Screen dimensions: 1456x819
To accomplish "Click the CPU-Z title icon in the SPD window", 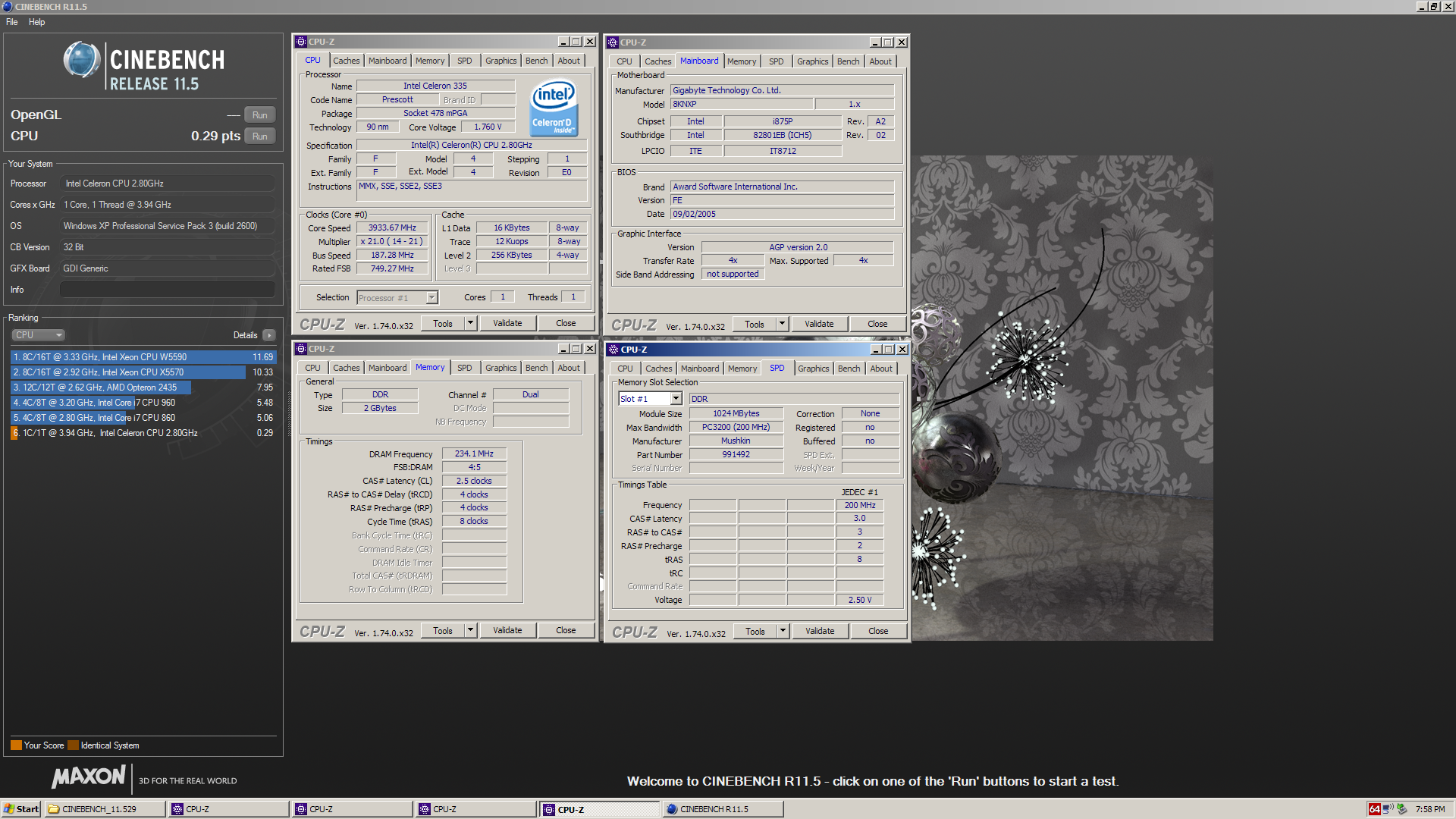I will coord(613,350).
